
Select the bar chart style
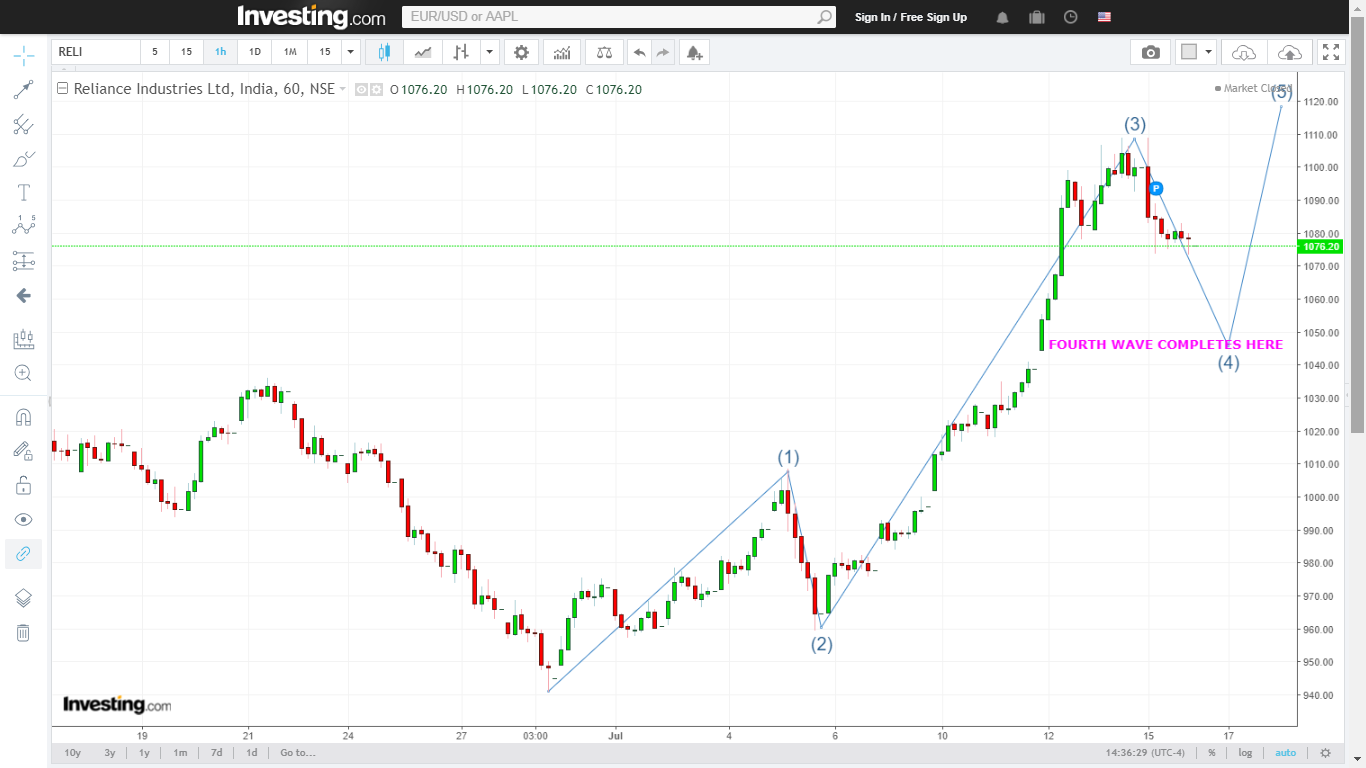coord(461,52)
